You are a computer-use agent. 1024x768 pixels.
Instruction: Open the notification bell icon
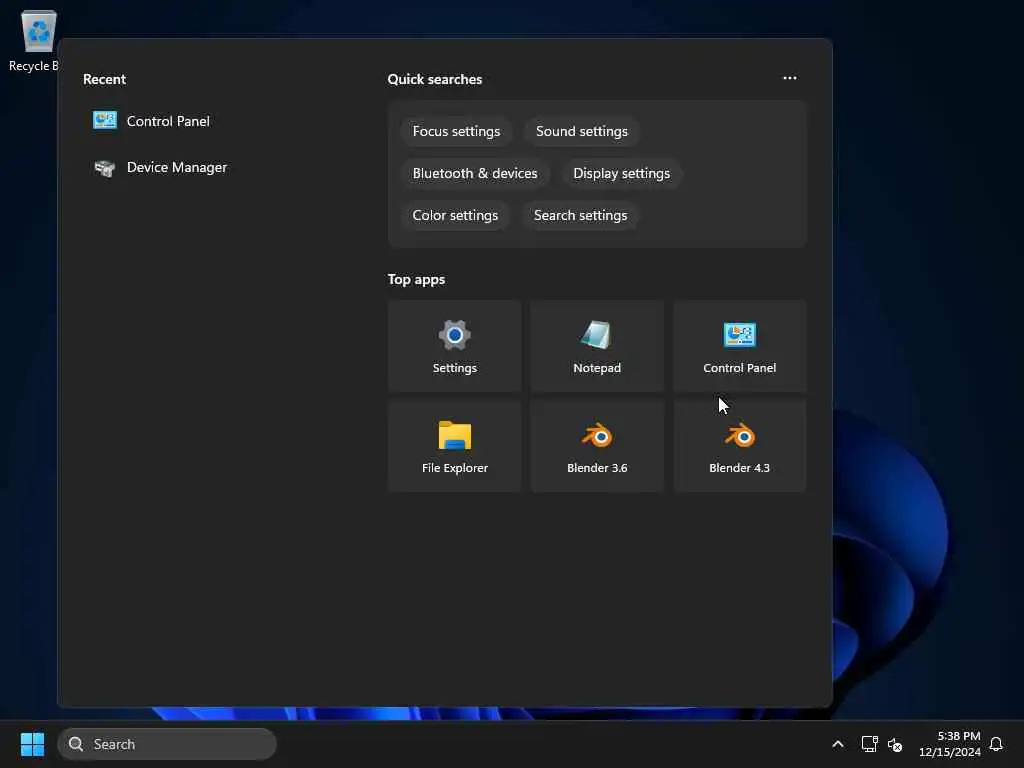[x=996, y=744]
